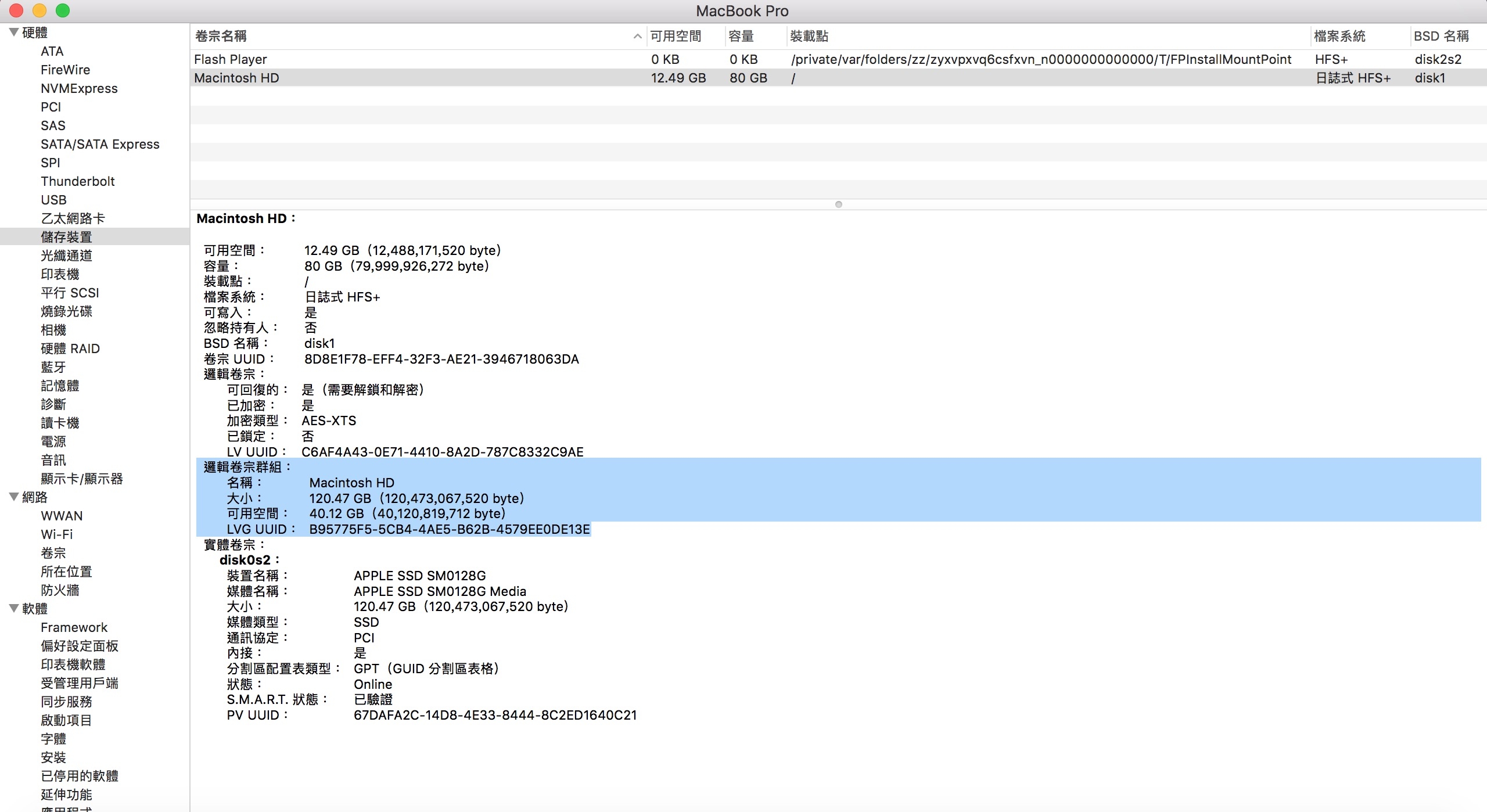Open 電源 power in the sidebar
This screenshot has height=812, width=1487.
click(53, 441)
